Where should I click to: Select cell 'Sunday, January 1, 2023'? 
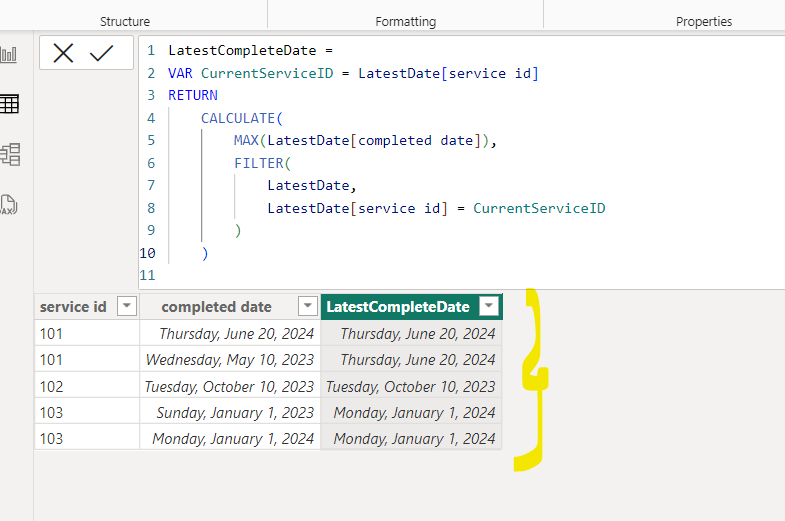230,412
